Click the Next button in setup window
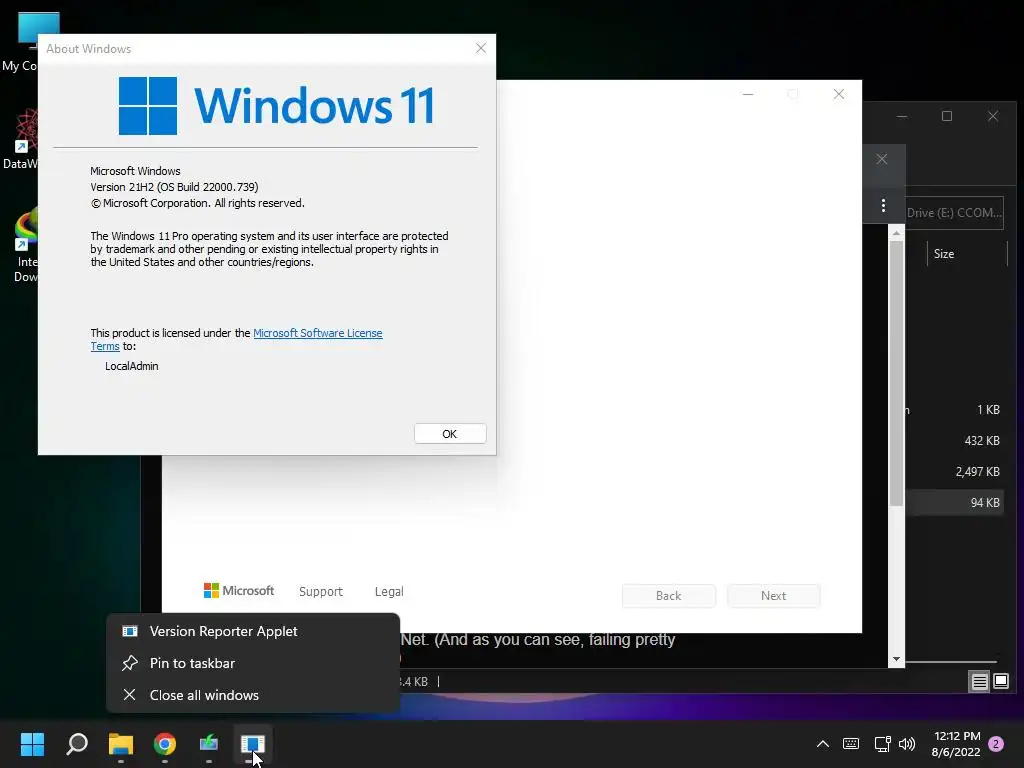This screenshot has width=1024, height=768. click(x=773, y=596)
